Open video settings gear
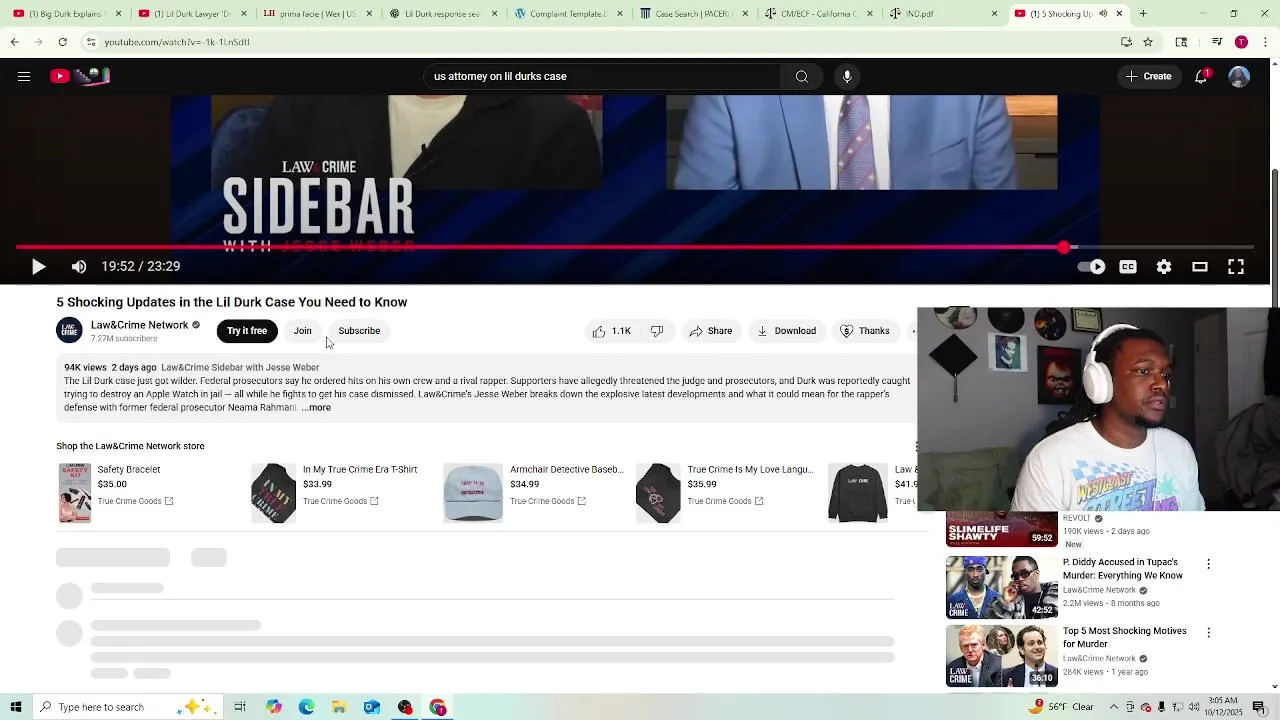This screenshot has height=720, width=1280. coord(1164,267)
